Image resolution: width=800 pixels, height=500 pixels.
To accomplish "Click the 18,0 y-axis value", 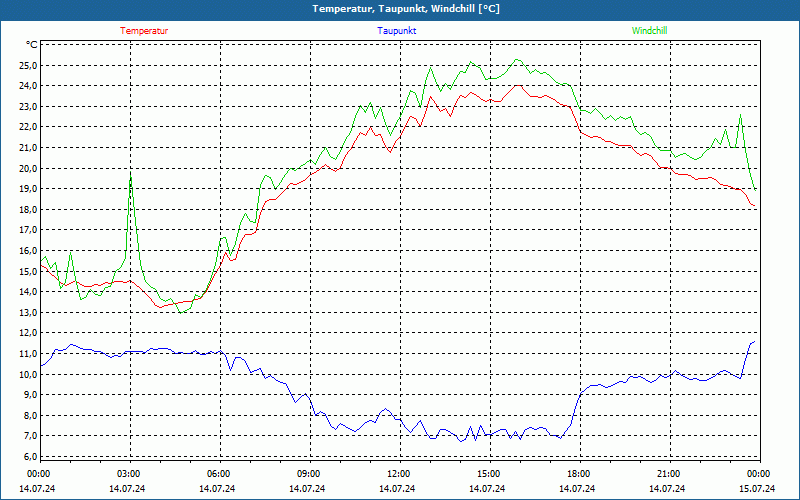I will (28, 209).
